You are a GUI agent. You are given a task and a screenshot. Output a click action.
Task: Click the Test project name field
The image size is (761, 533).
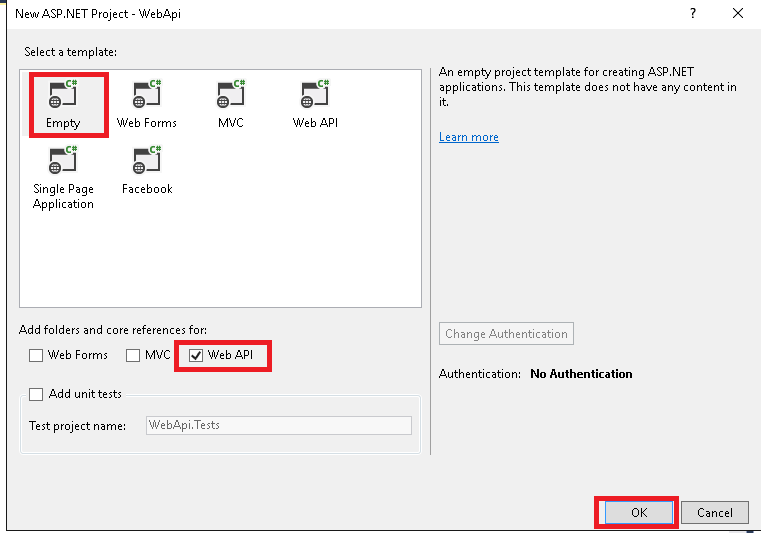point(278,425)
